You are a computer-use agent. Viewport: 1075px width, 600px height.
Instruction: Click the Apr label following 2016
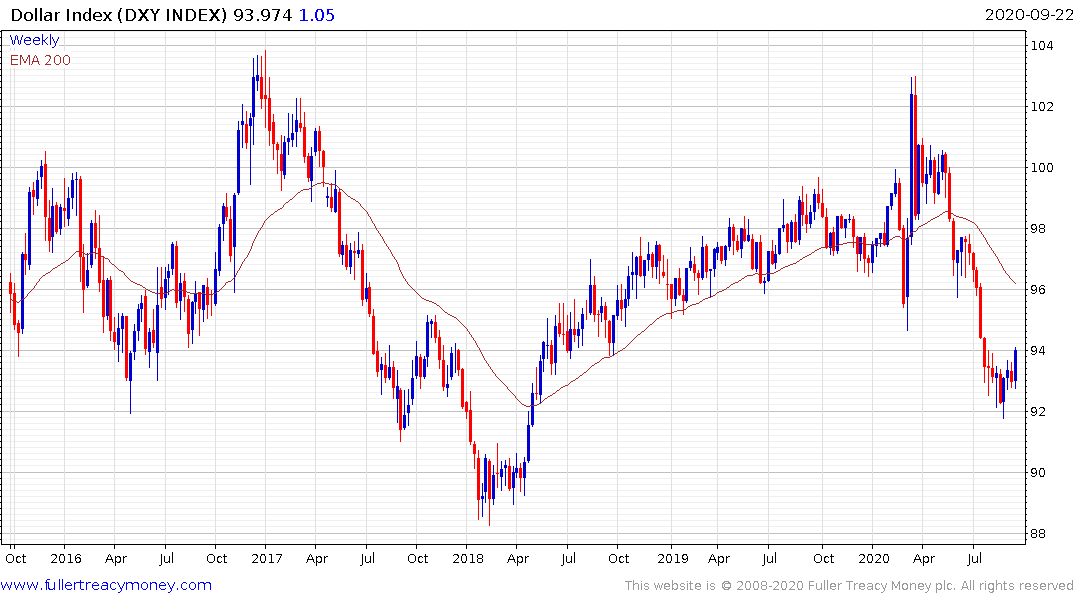pyautogui.click(x=116, y=558)
